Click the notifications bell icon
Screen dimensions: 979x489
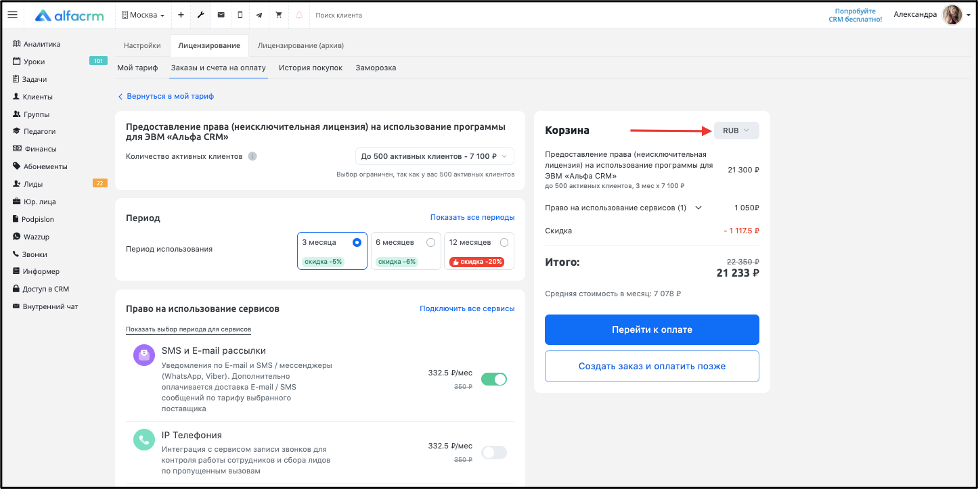coord(299,15)
